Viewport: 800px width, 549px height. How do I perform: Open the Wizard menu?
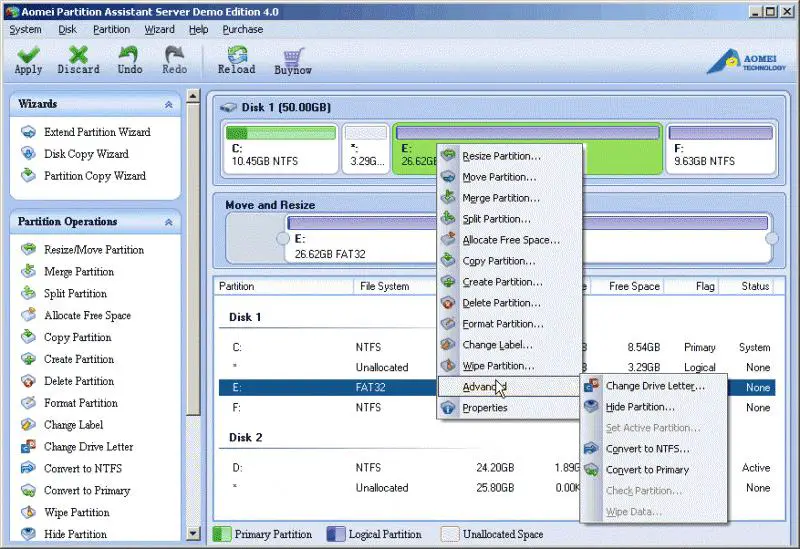coord(159,30)
